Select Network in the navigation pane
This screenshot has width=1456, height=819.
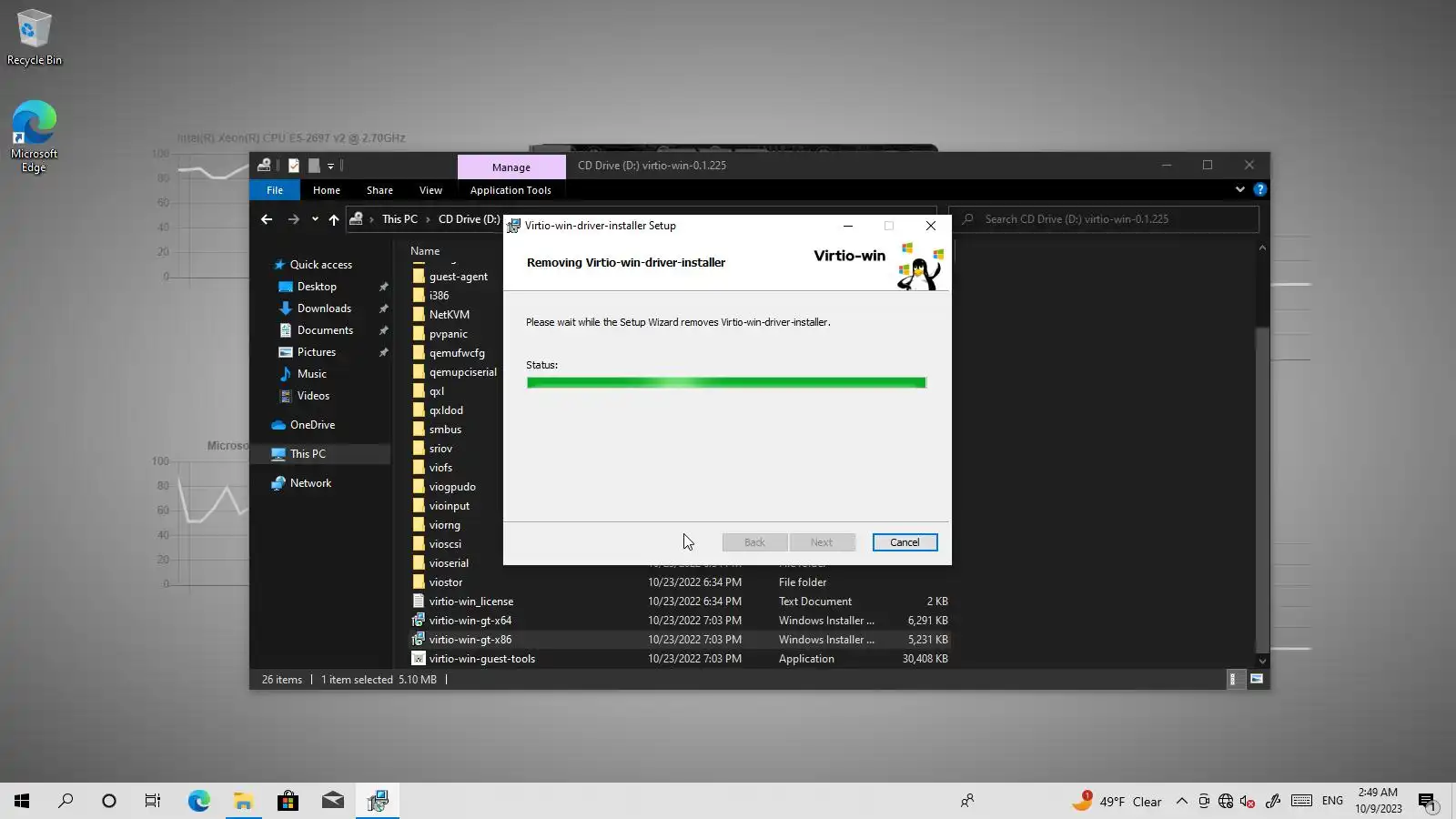tap(310, 483)
